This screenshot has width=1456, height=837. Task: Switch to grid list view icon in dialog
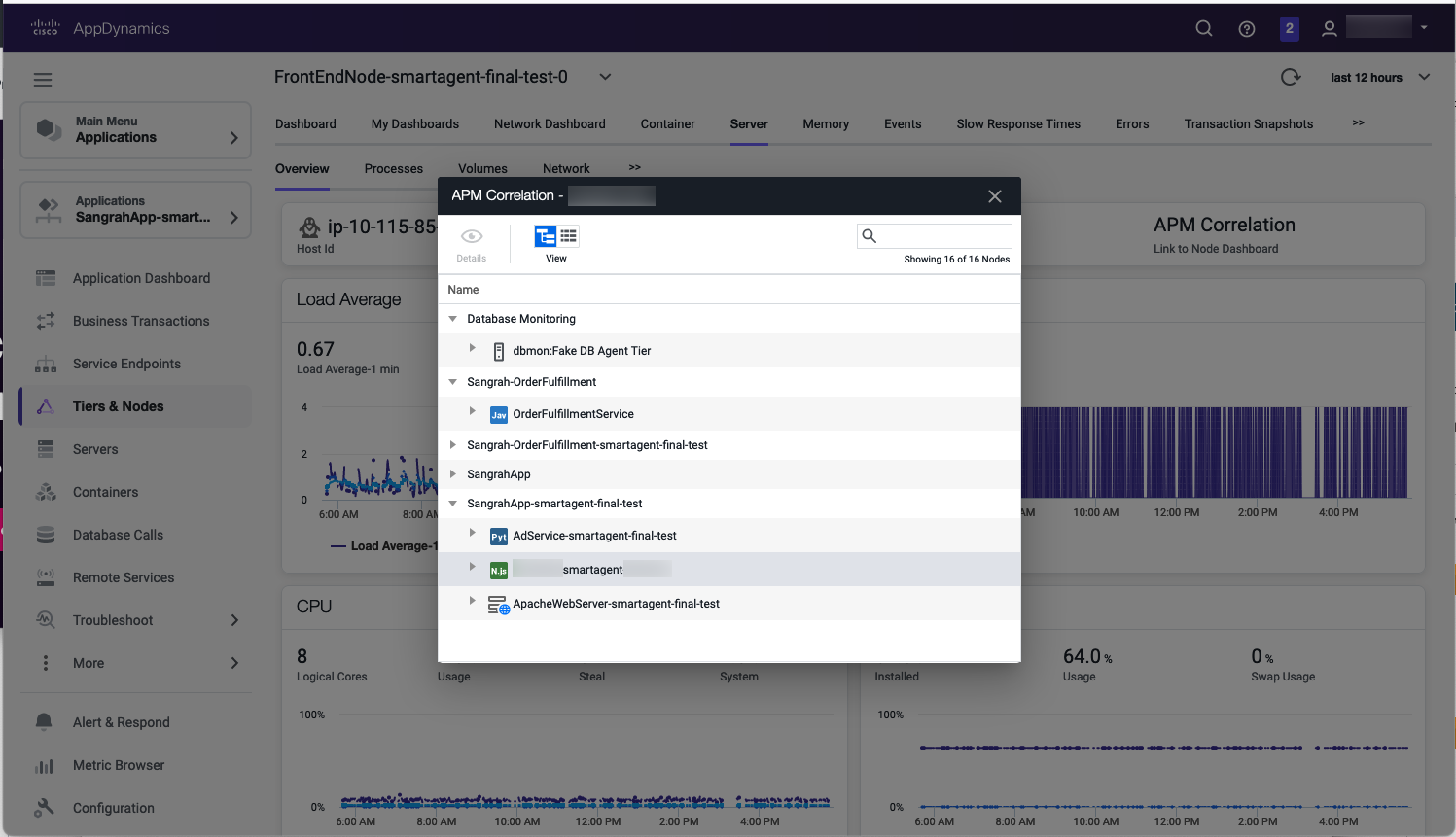(x=569, y=236)
